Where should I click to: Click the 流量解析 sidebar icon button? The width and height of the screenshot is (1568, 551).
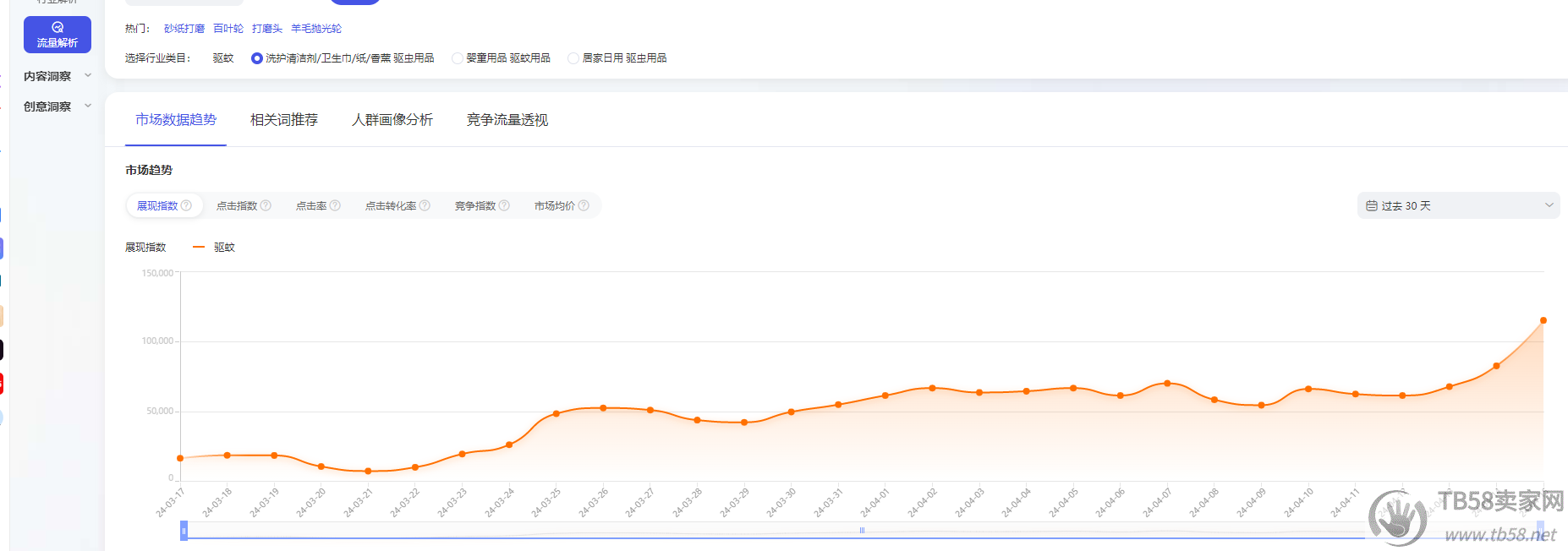pyautogui.click(x=57, y=35)
